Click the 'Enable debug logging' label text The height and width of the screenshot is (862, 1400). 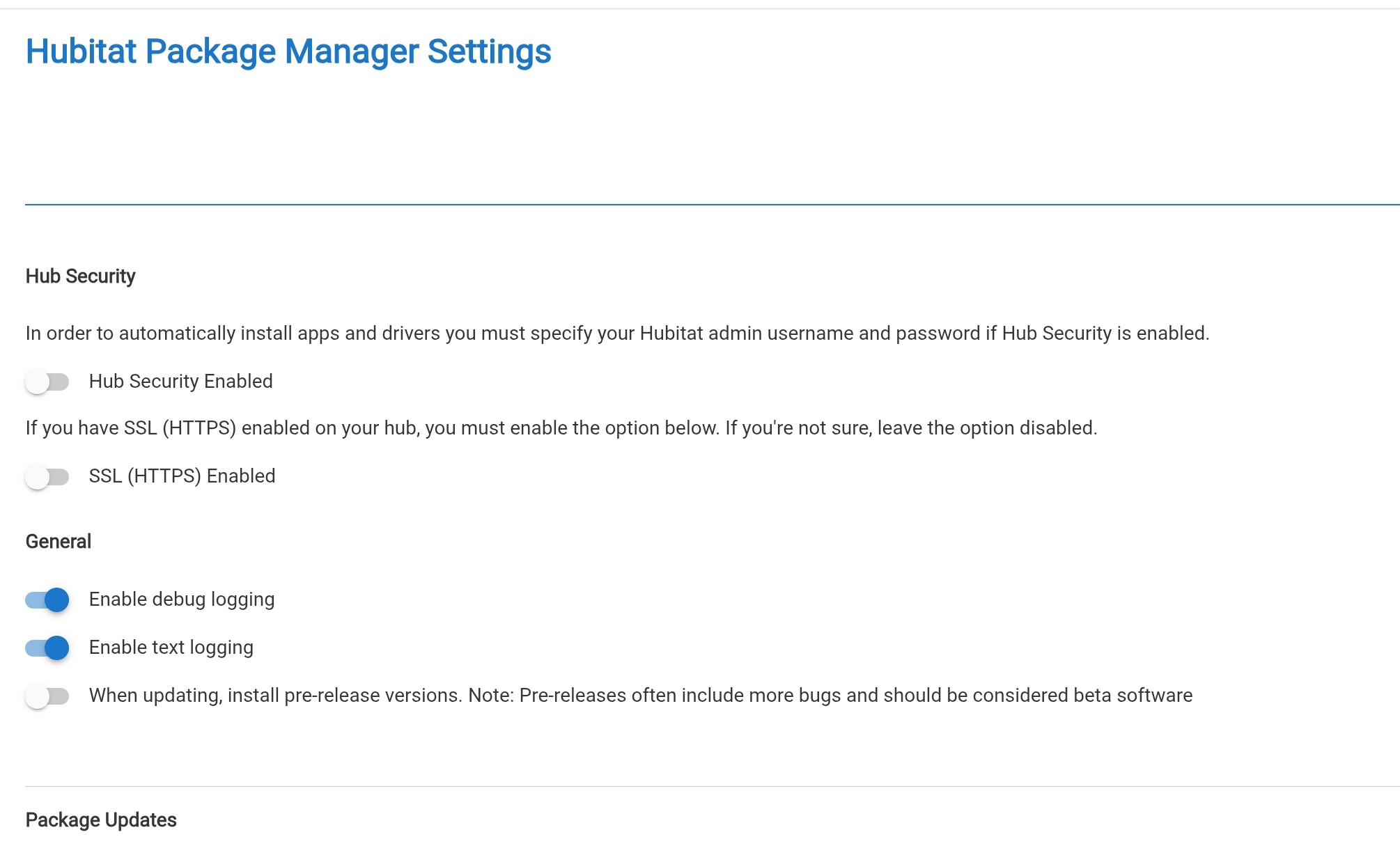[x=181, y=600]
